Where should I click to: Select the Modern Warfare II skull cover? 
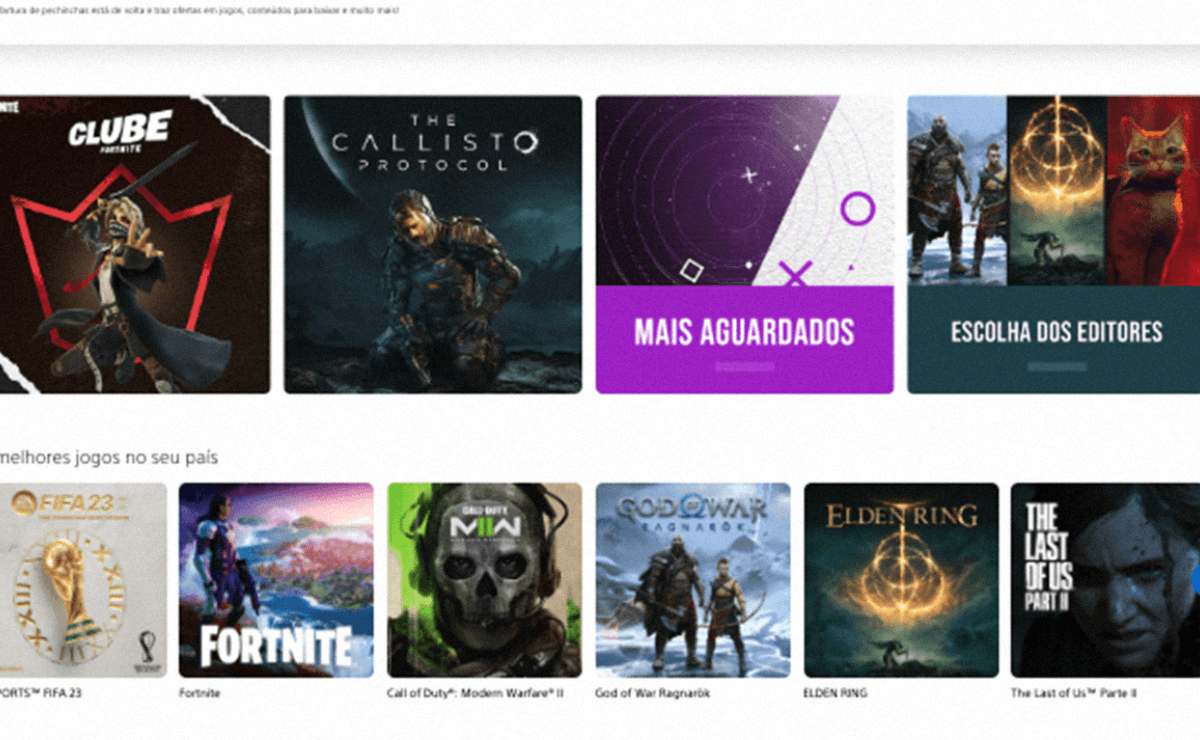coord(484,580)
